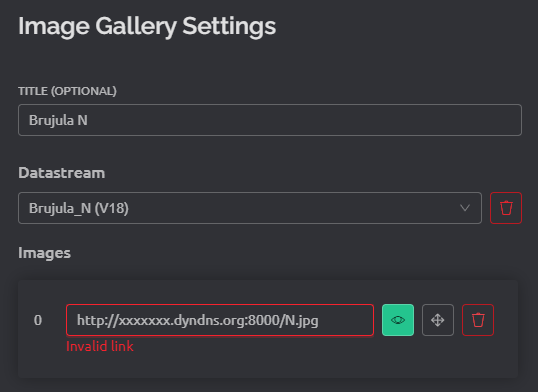Viewport: 538px width, 392px height.
Task: Click into the image URL field
Action: pos(220,320)
